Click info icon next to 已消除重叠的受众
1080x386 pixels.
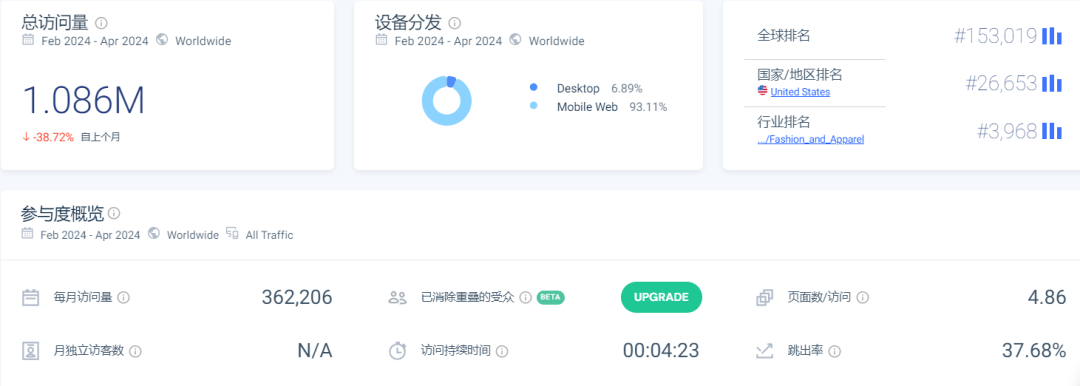[x=526, y=298]
